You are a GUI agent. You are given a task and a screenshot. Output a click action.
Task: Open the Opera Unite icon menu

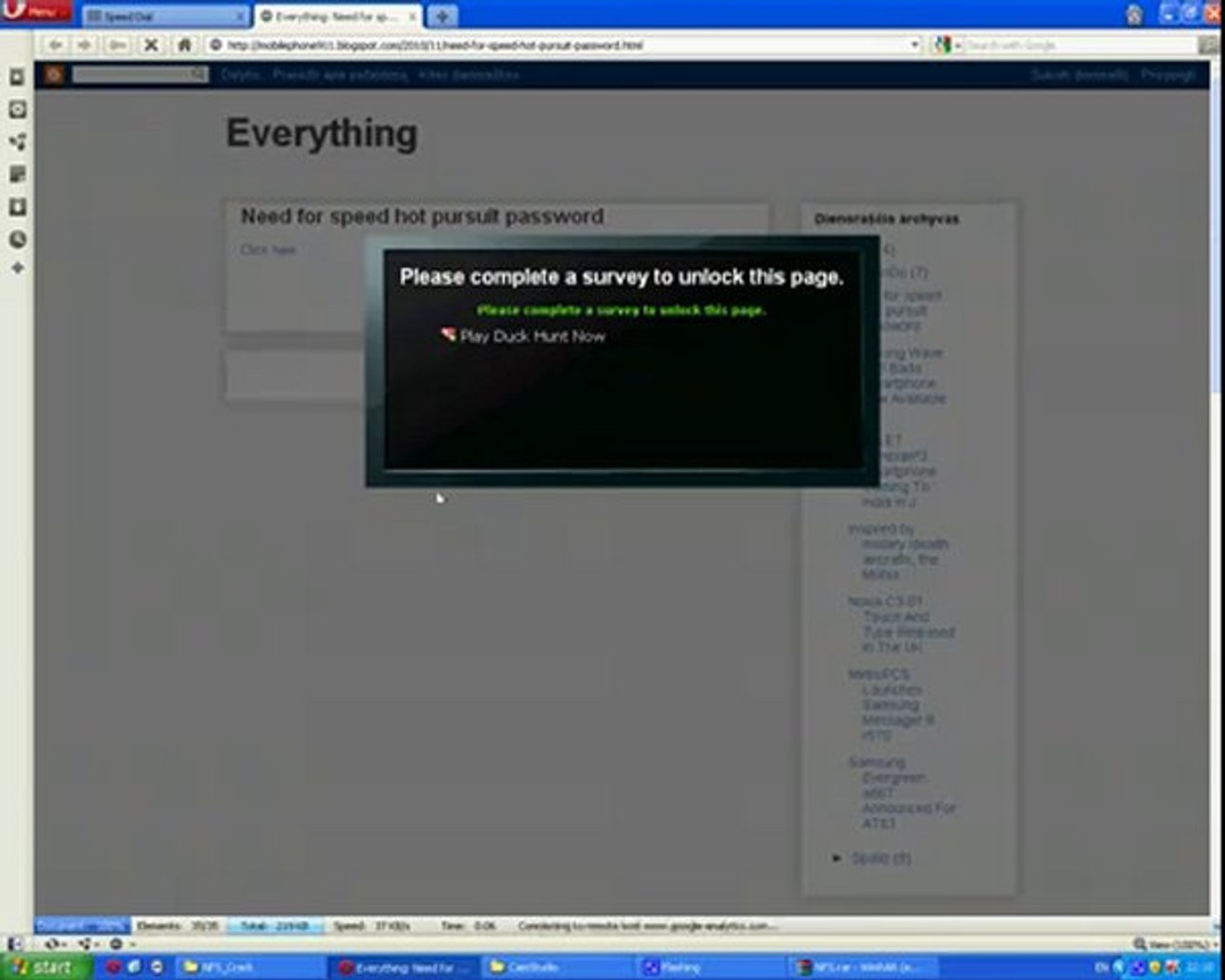pos(87,945)
